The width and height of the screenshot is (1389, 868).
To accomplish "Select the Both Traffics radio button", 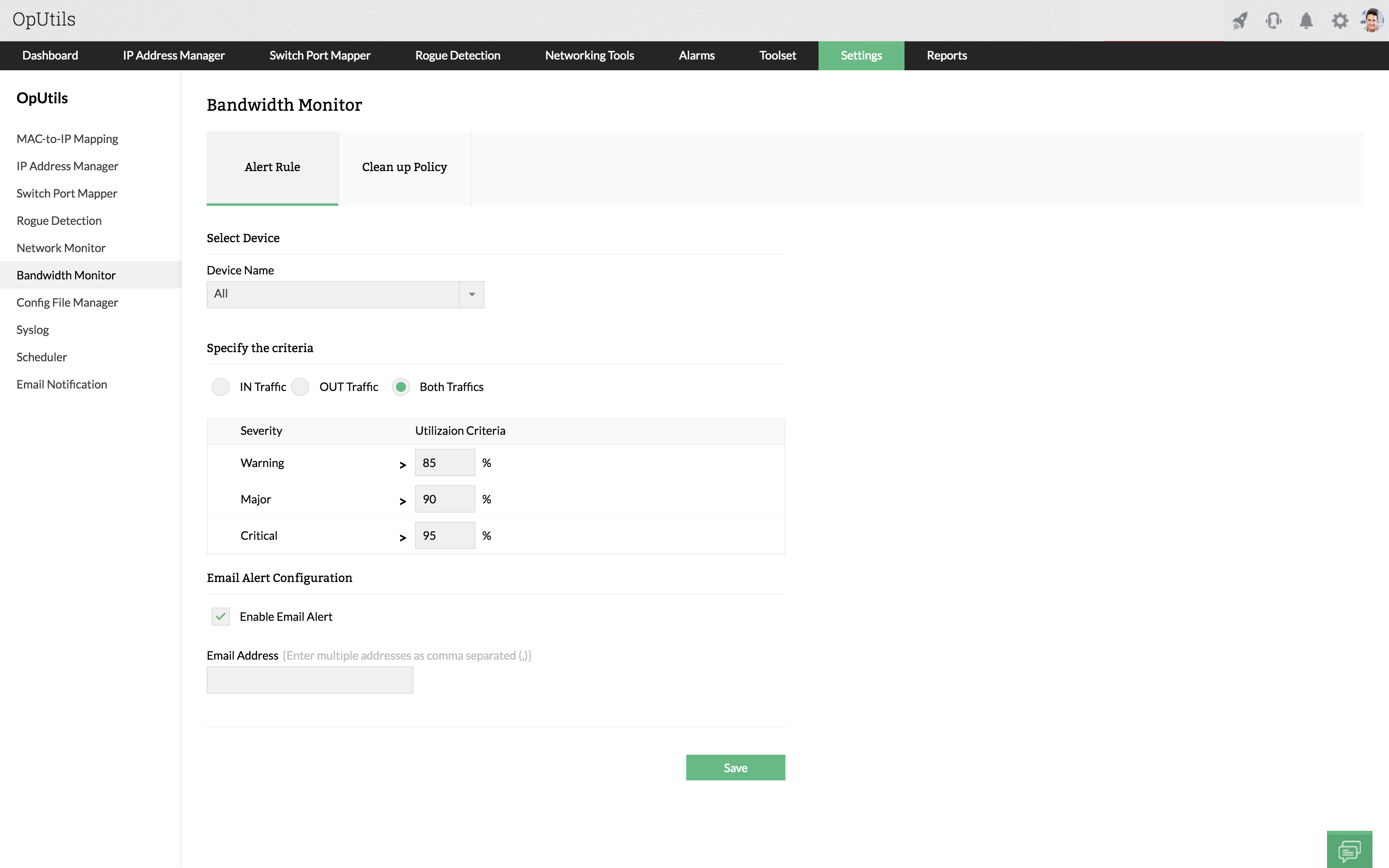I will [x=401, y=387].
